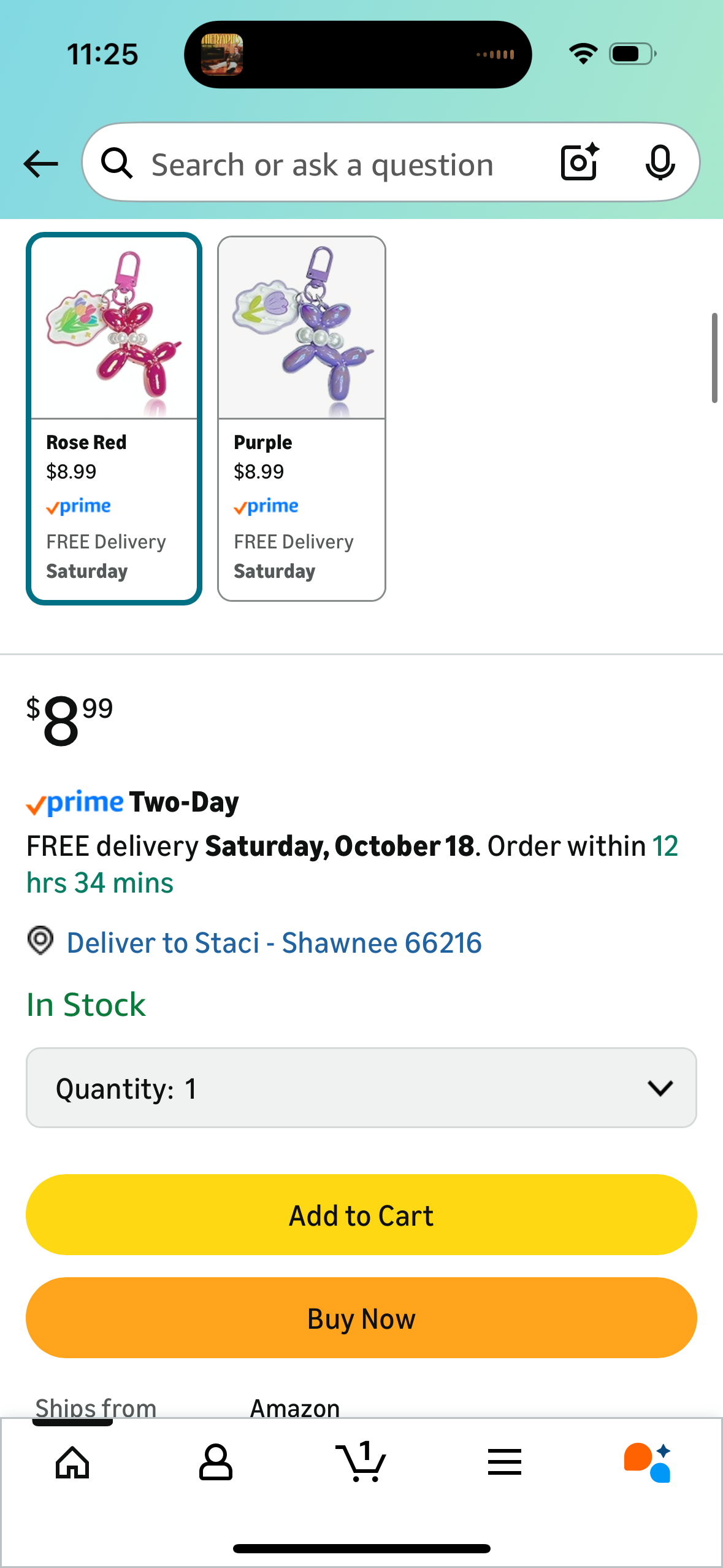Click the page scrollbar indicator

714,358
